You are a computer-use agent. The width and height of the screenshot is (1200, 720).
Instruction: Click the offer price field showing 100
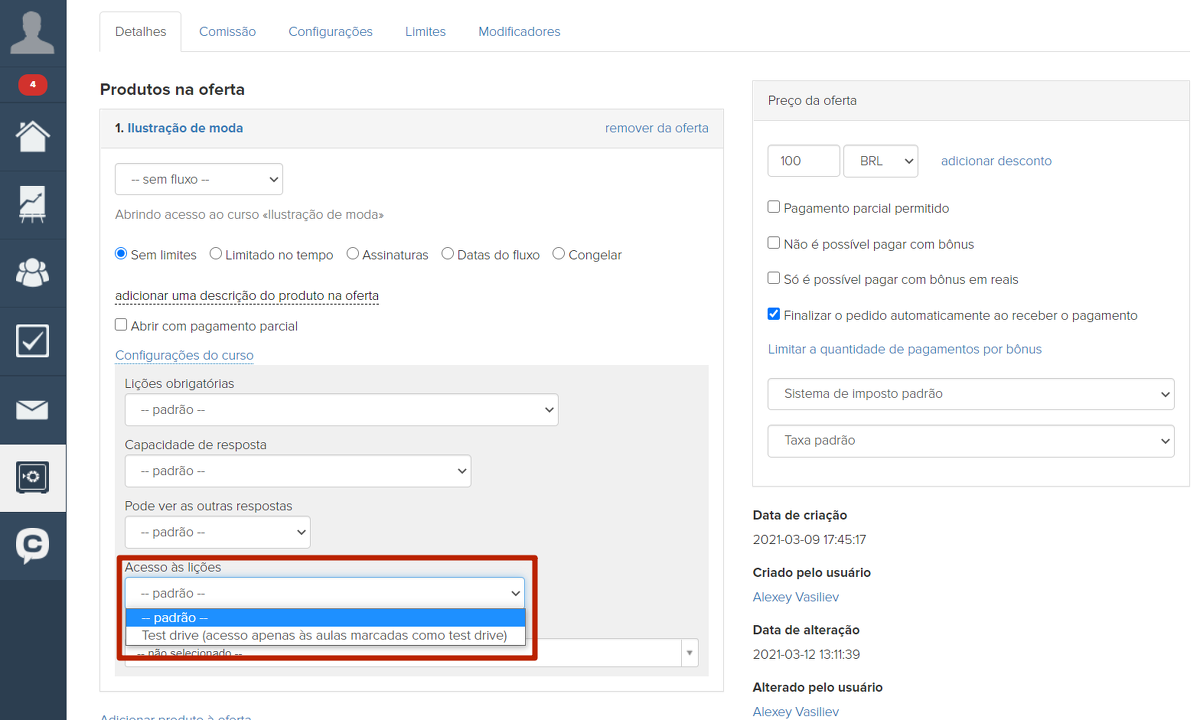803,161
